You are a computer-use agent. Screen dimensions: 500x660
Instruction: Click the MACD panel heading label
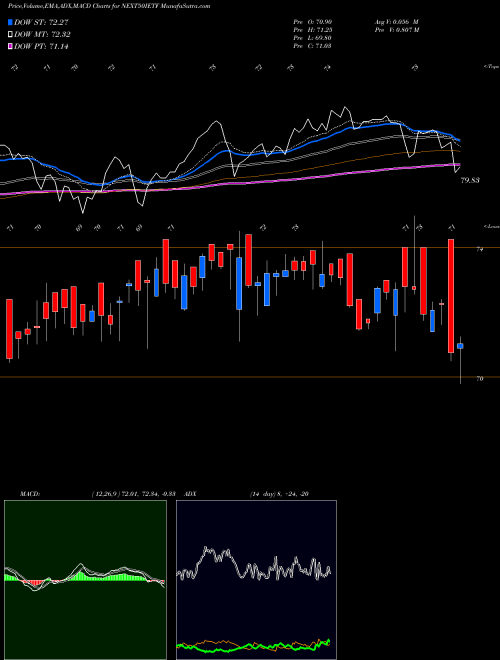pos(30,494)
